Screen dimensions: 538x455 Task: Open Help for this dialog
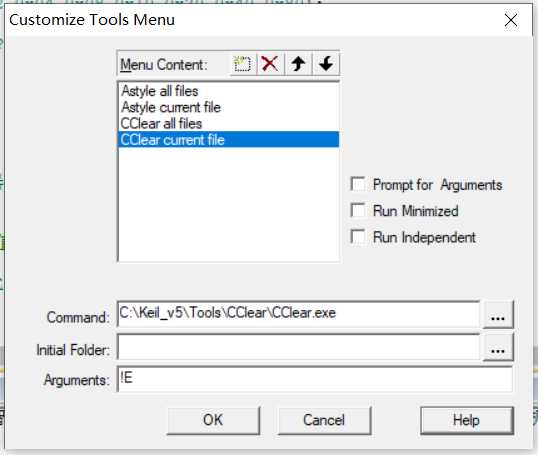(x=467, y=420)
